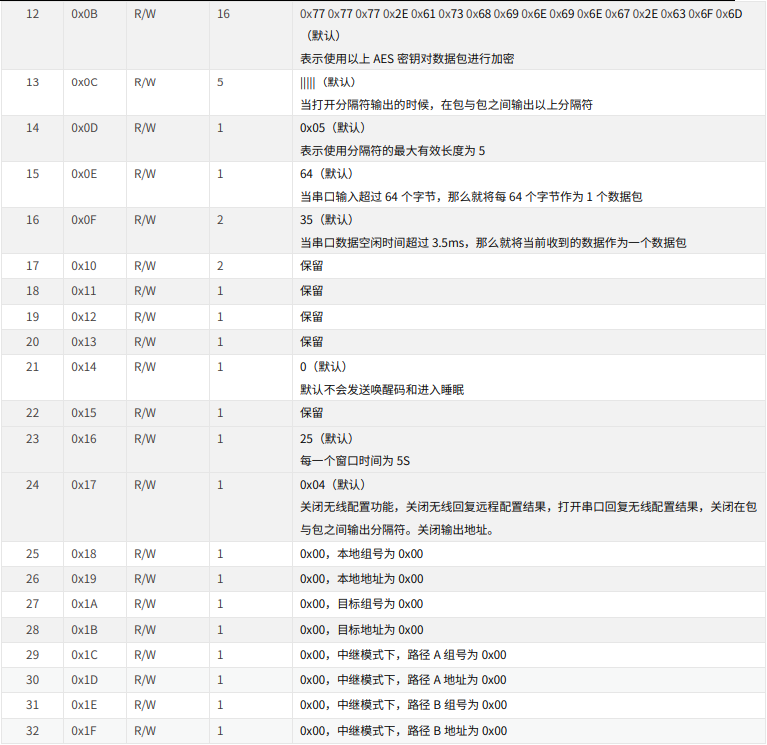
Task: Select length value 2 in row 16
Action: tap(220, 220)
